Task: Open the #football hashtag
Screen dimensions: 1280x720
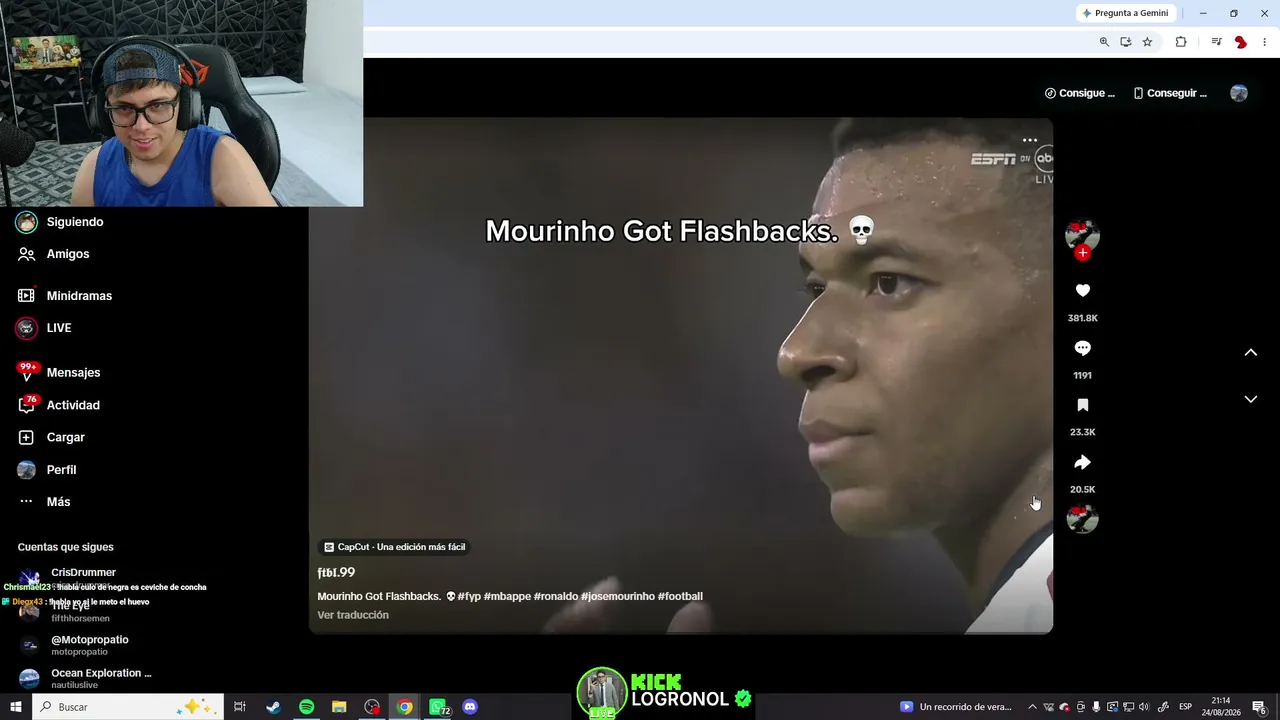Action: pyautogui.click(x=680, y=597)
